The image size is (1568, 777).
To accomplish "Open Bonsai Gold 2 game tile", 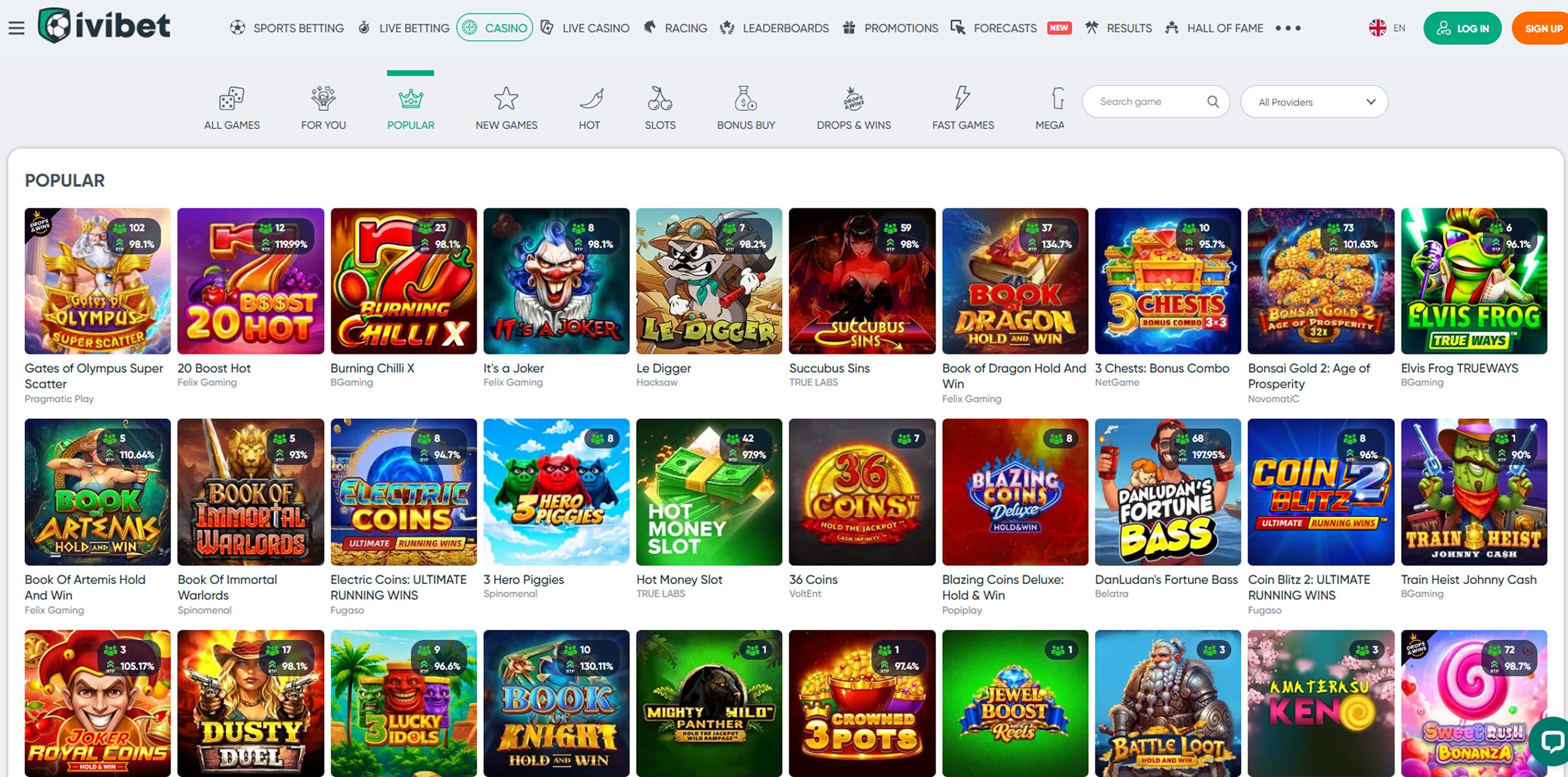I will 1321,281.
